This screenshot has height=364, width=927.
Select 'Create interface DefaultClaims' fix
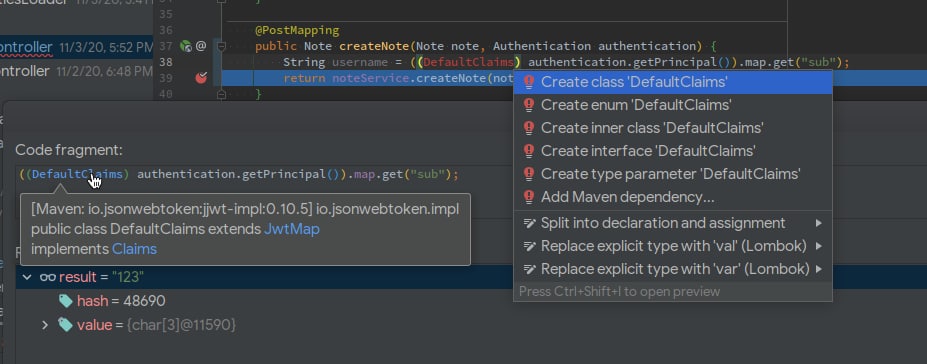coord(673,151)
